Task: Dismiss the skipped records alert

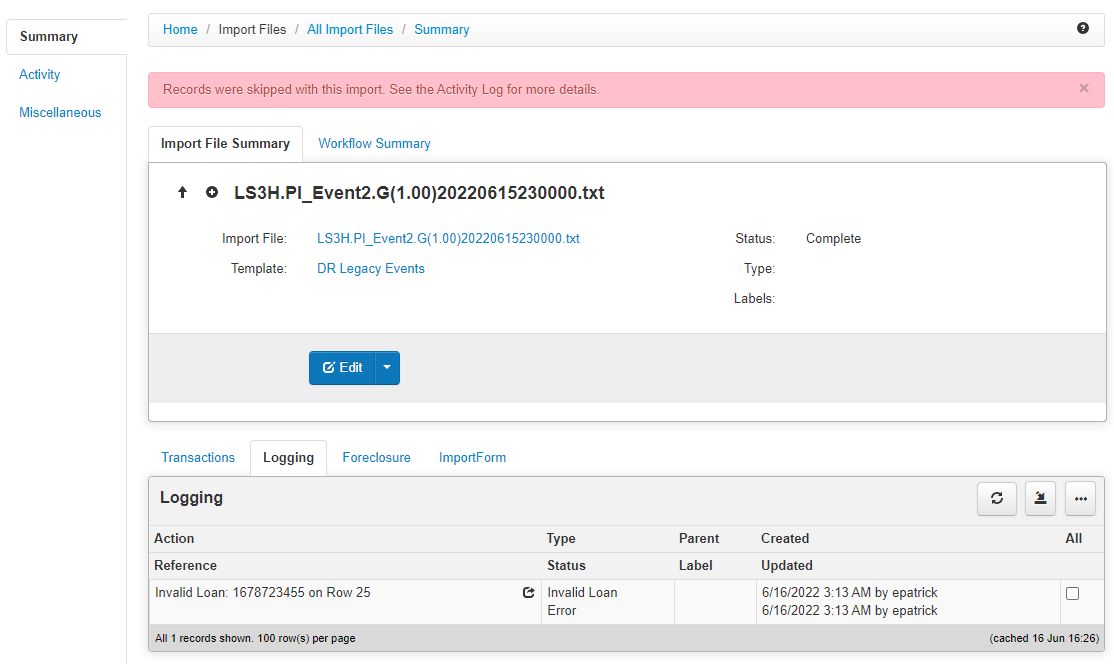Action: (1083, 88)
